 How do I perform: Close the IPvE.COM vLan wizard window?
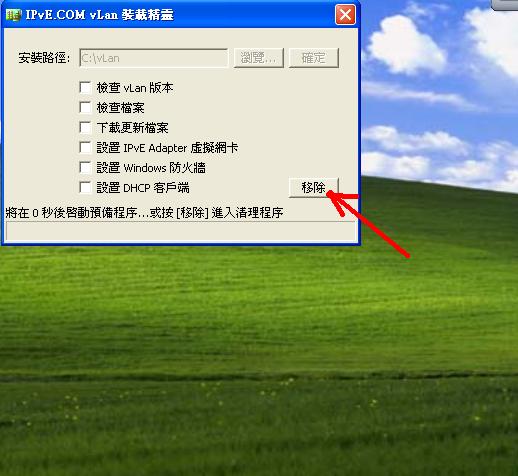tap(345, 15)
